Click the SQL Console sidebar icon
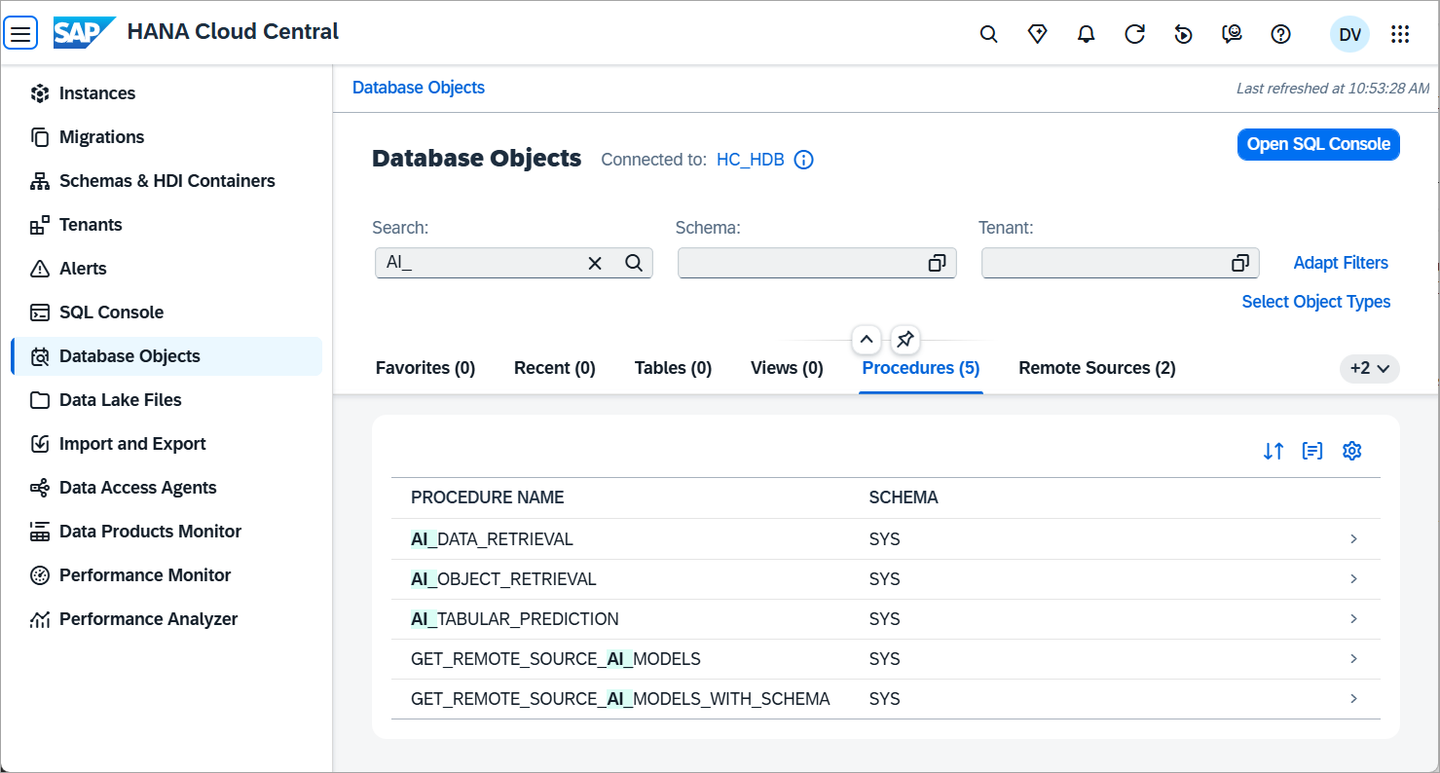The height and width of the screenshot is (773, 1440). 40,312
